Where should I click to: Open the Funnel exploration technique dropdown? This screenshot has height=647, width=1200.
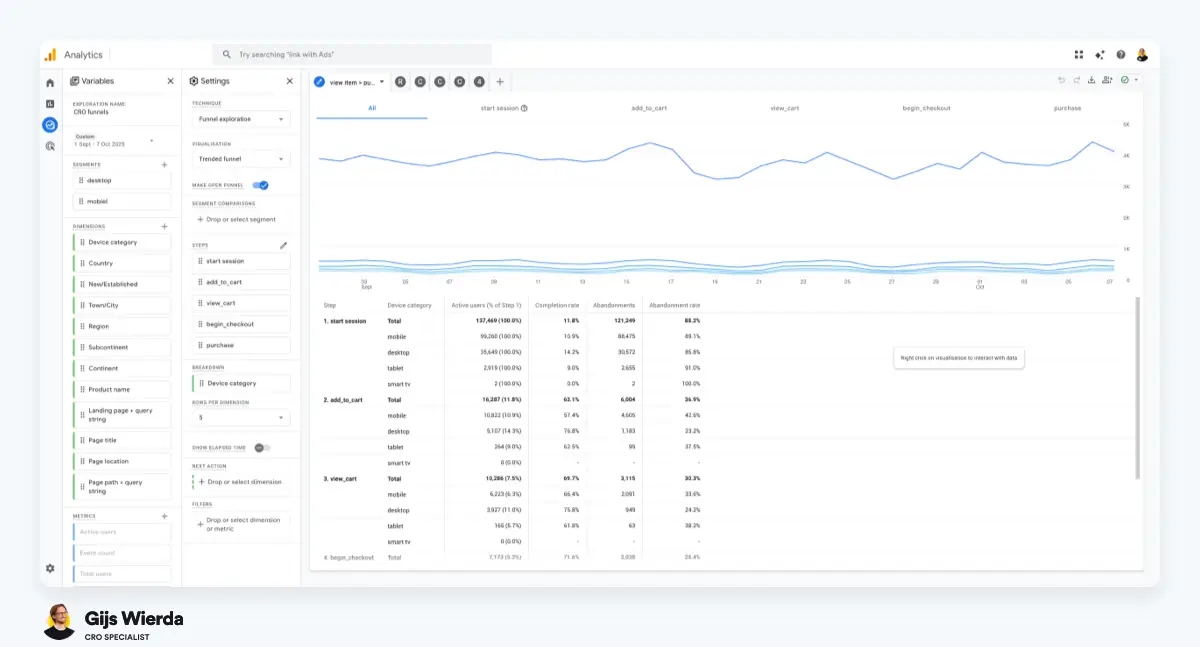pos(239,117)
